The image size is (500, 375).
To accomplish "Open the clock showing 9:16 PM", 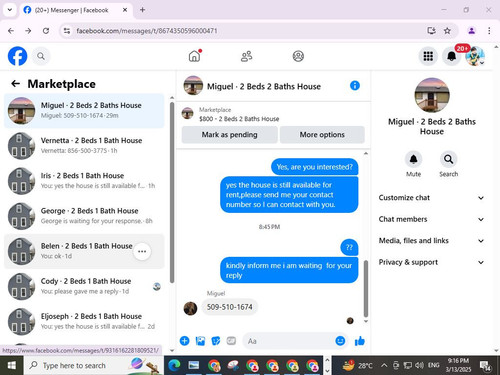I will click(x=458, y=365).
